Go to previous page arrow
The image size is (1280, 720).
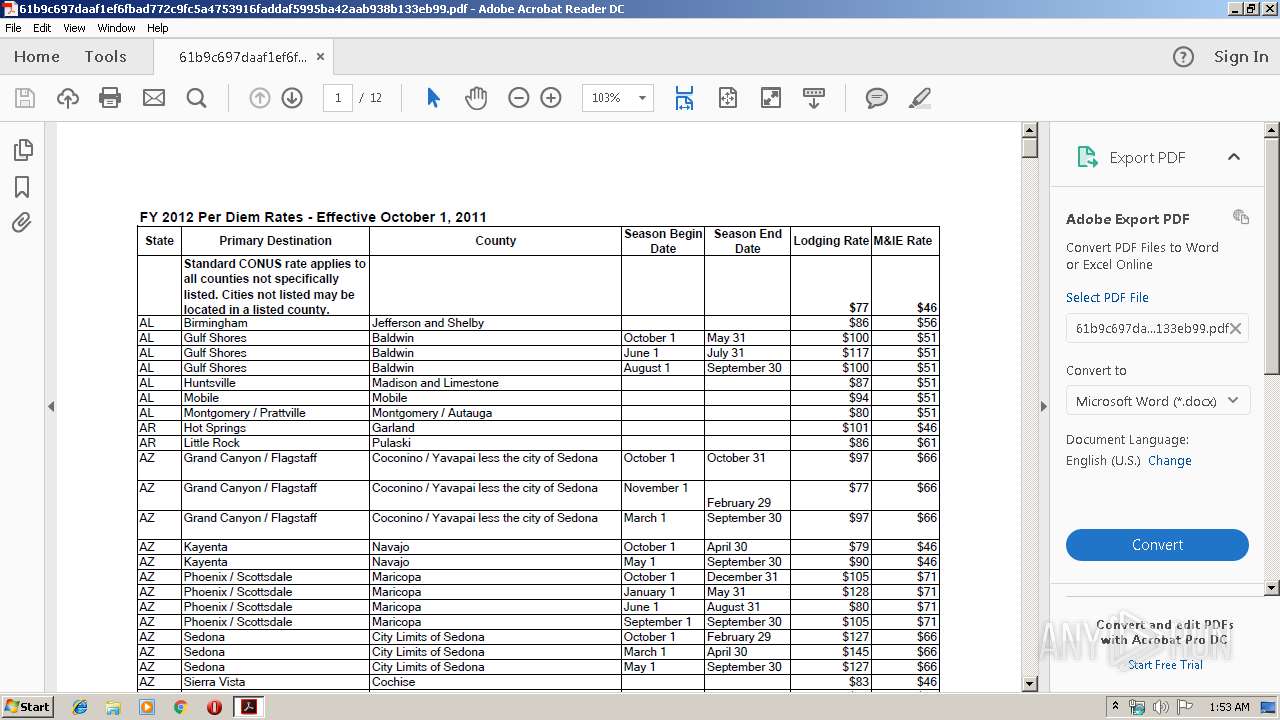click(x=260, y=98)
